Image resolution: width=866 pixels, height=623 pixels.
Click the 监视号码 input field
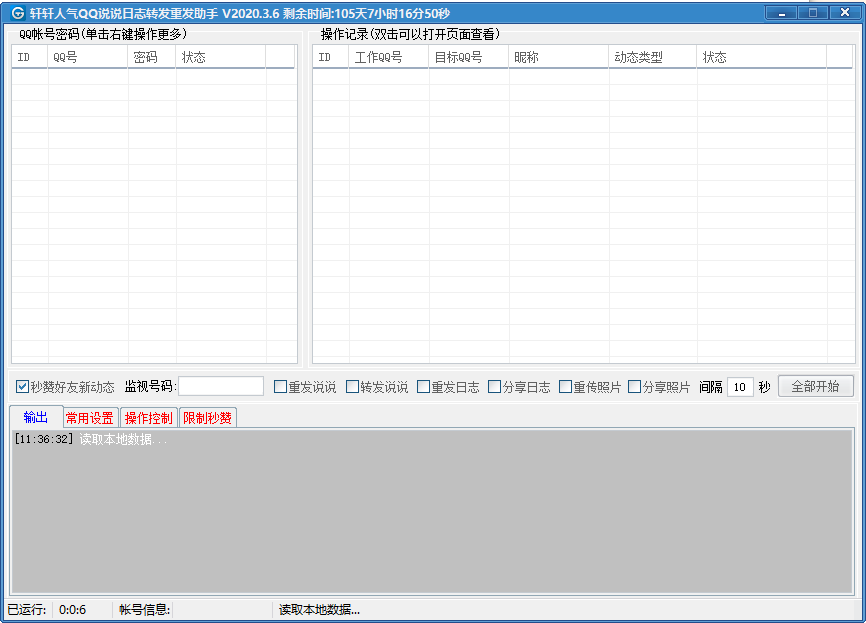[x=221, y=386]
